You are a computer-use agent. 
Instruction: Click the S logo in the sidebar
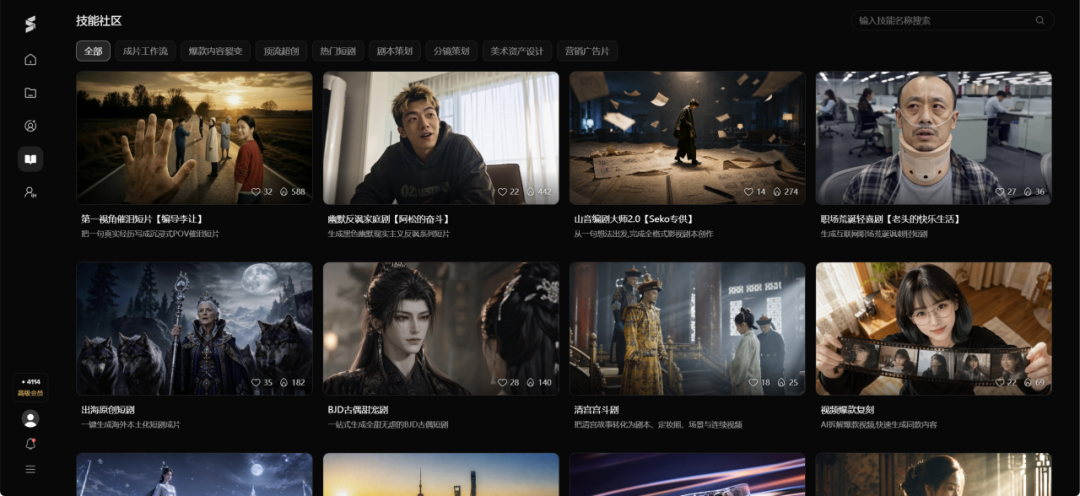click(x=30, y=25)
